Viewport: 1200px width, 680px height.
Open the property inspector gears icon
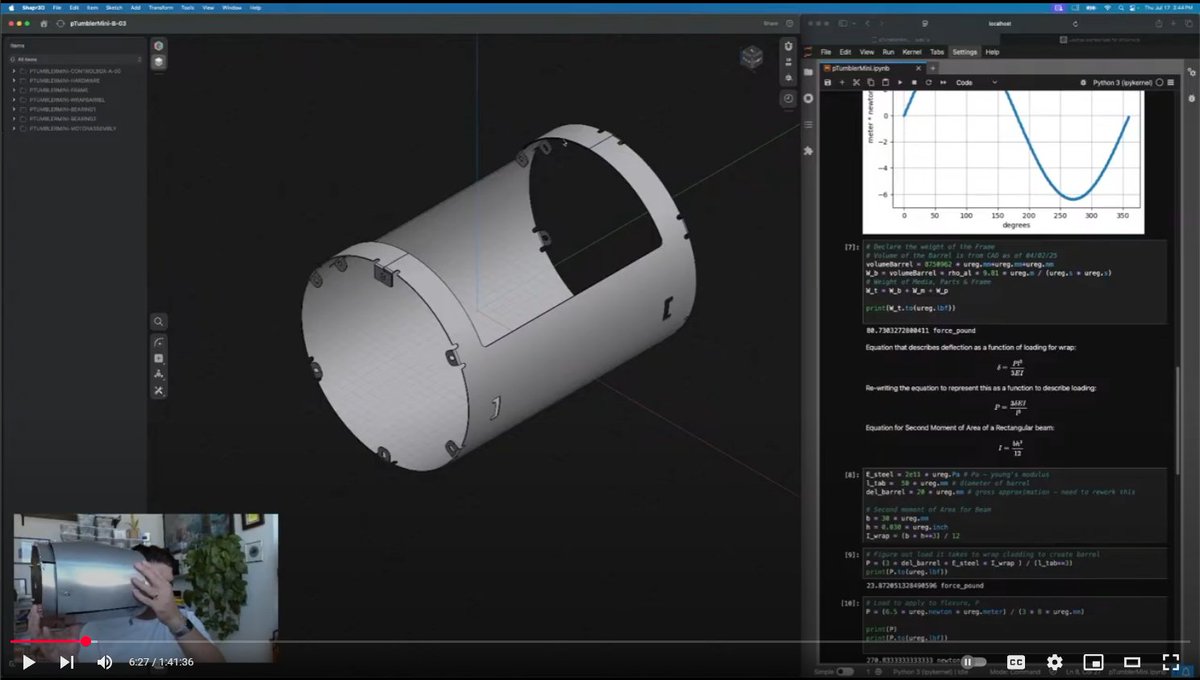[1191, 73]
